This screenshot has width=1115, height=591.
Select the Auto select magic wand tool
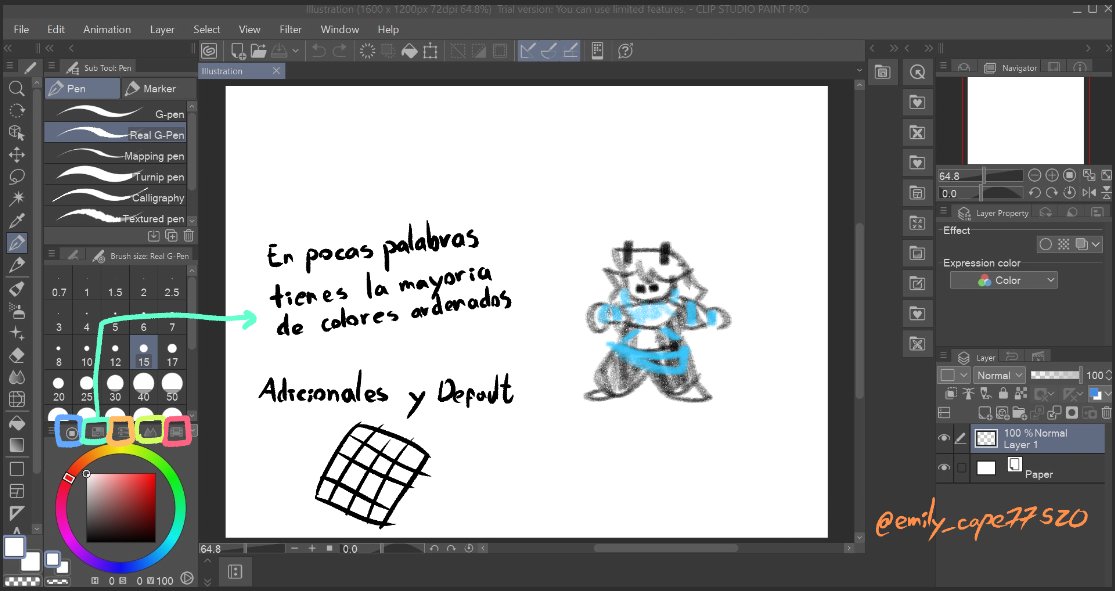point(16,198)
